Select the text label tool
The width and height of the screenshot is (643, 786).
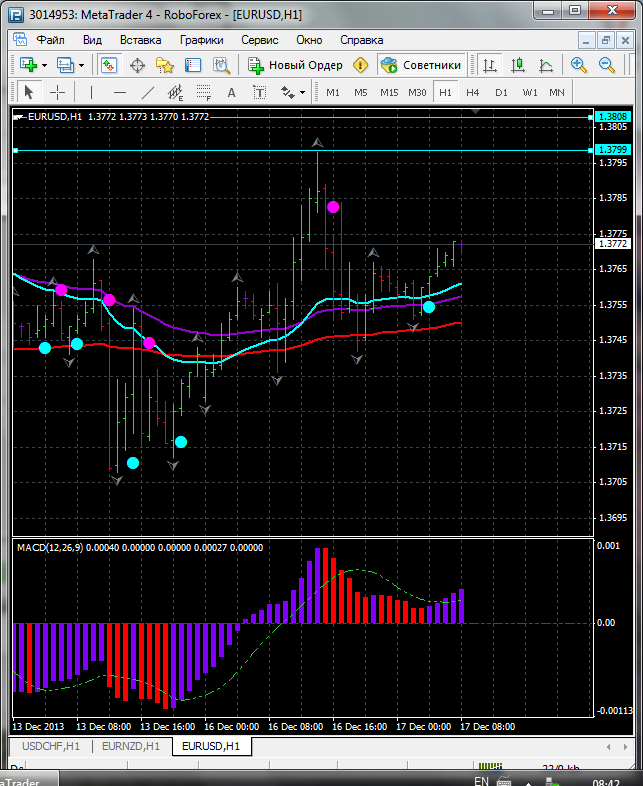[x=232, y=92]
